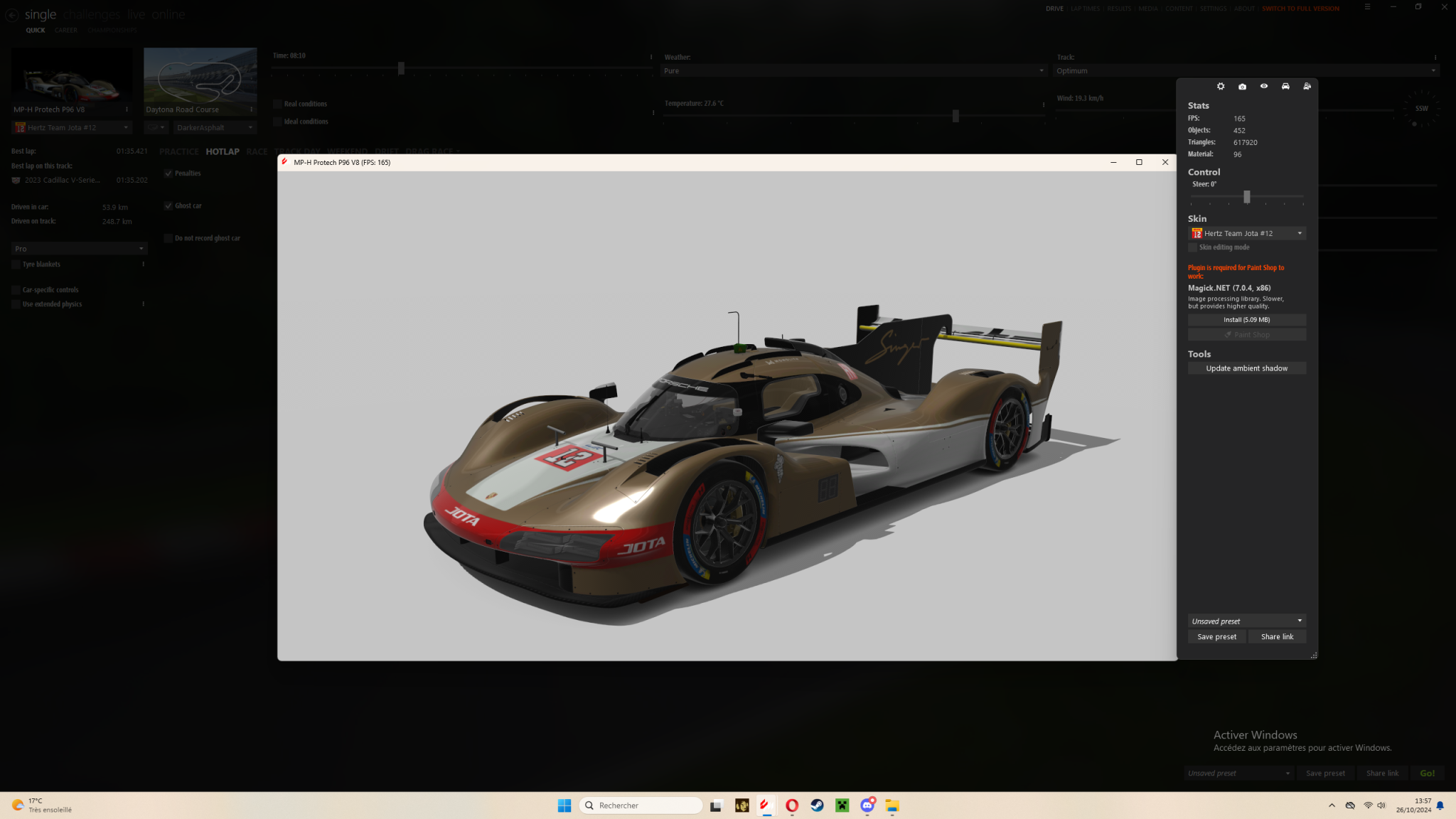The image size is (1456, 819).
Task: Open the Time options three-dot menu
Action: [x=651, y=57]
